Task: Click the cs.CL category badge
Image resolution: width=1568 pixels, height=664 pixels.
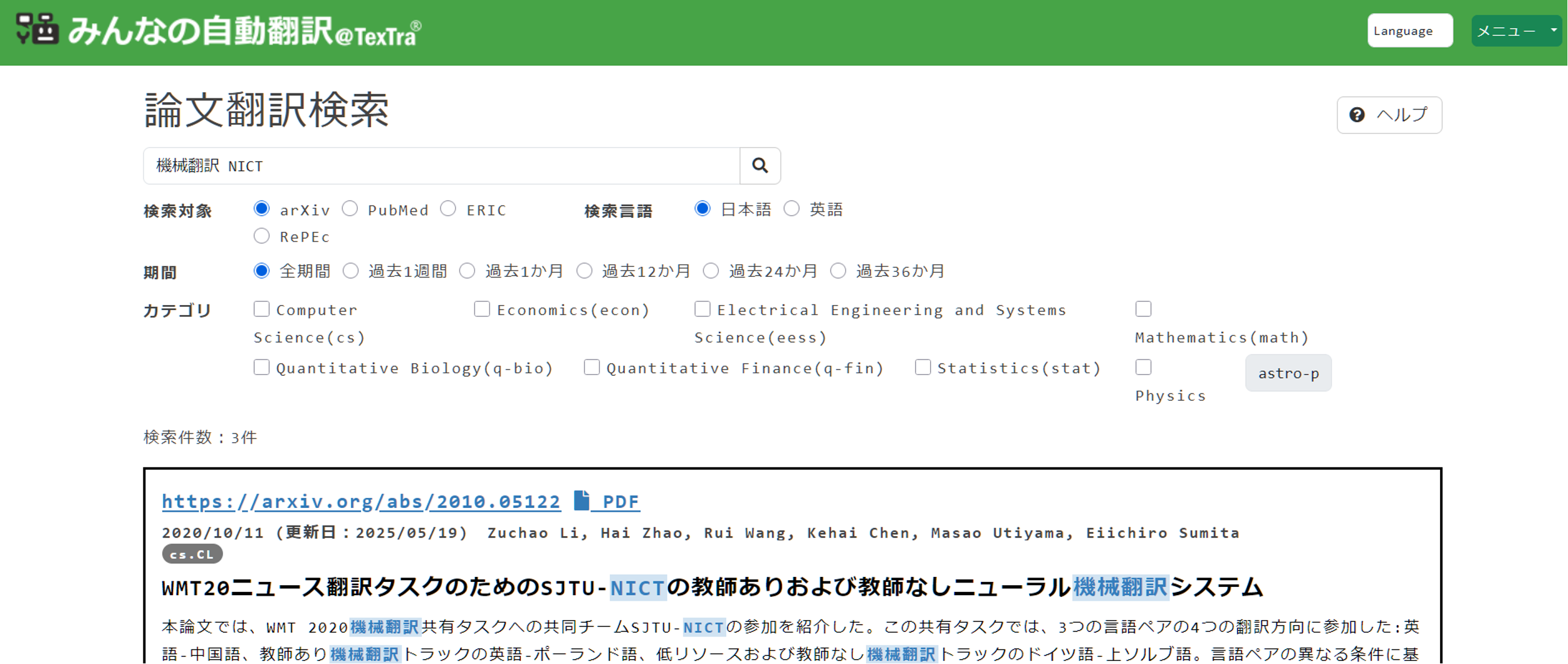Action: pos(192,554)
